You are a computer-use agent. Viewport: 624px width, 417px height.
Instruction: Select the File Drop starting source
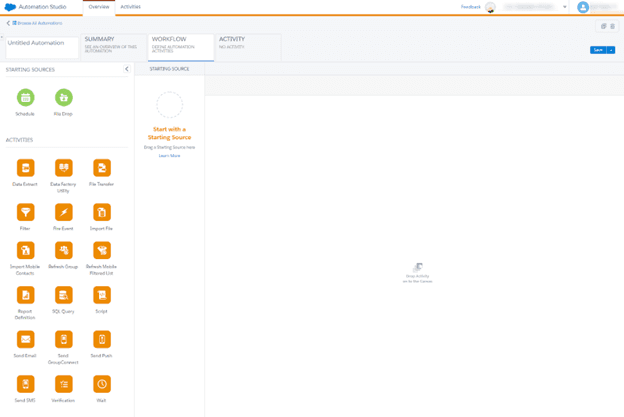pos(63,97)
